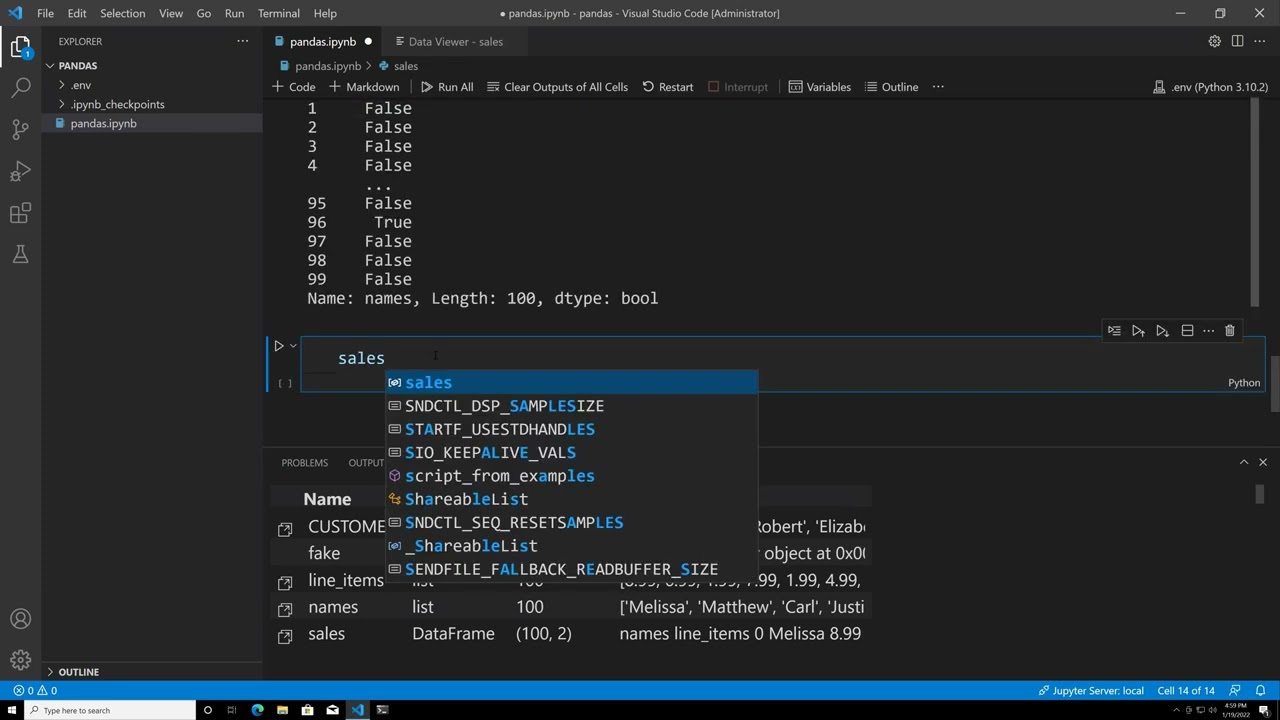Open the Explorer view in activity bar
The image size is (1280, 720).
tap(20, 46)
